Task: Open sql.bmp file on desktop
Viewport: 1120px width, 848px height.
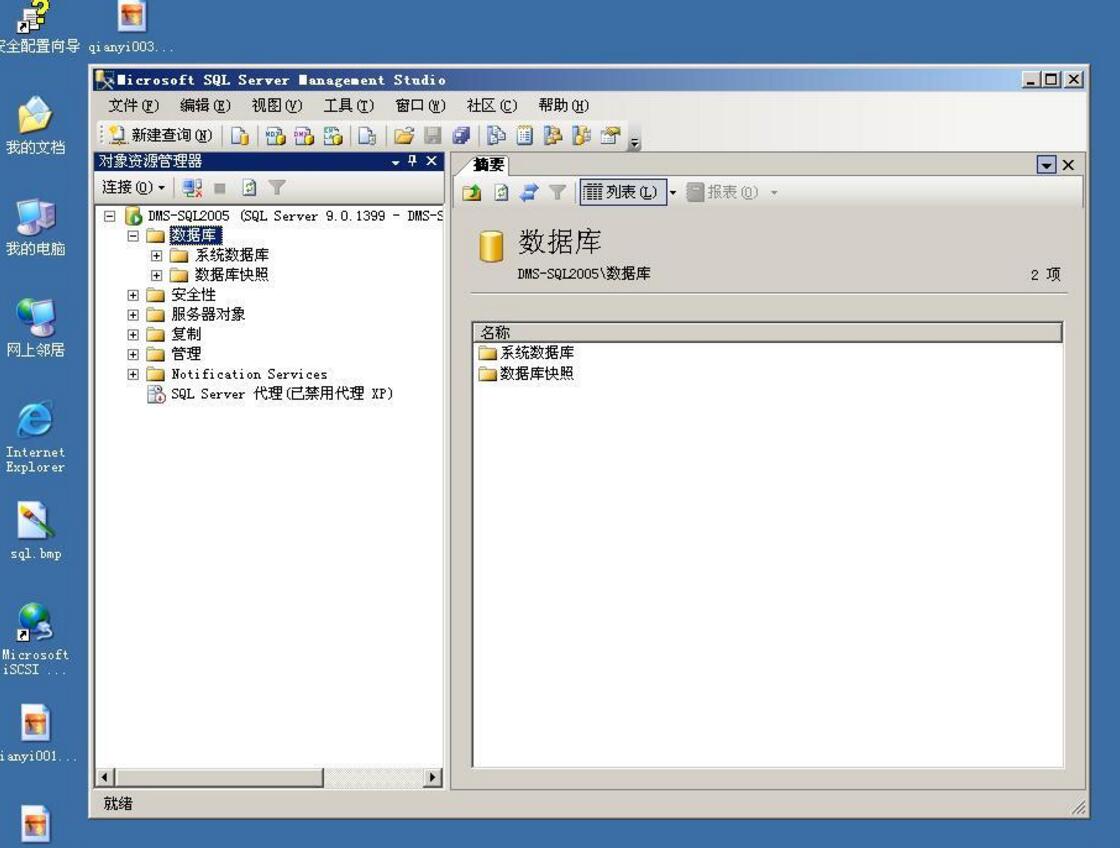Action: coord(35,531)
